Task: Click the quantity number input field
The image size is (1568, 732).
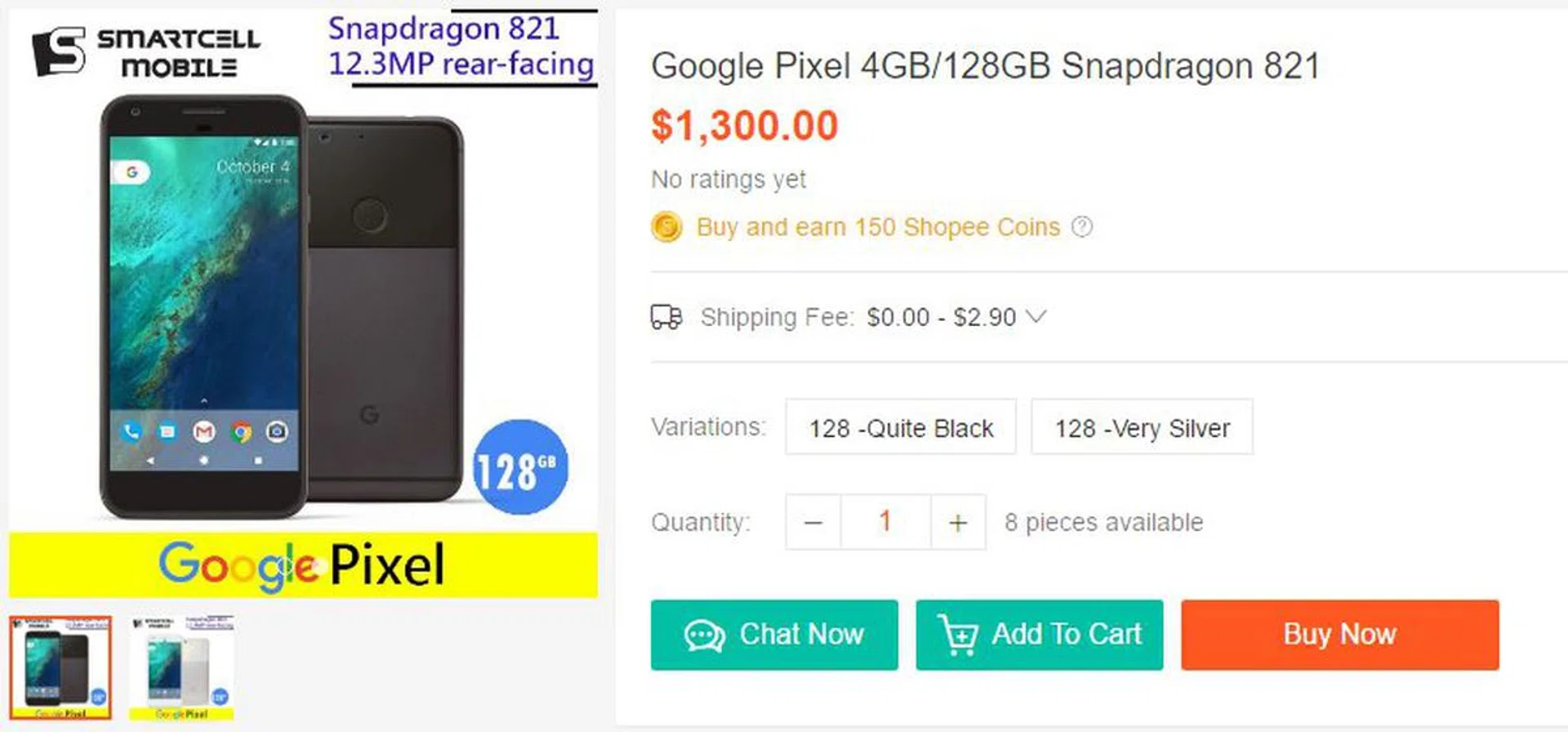Action: 885,522
